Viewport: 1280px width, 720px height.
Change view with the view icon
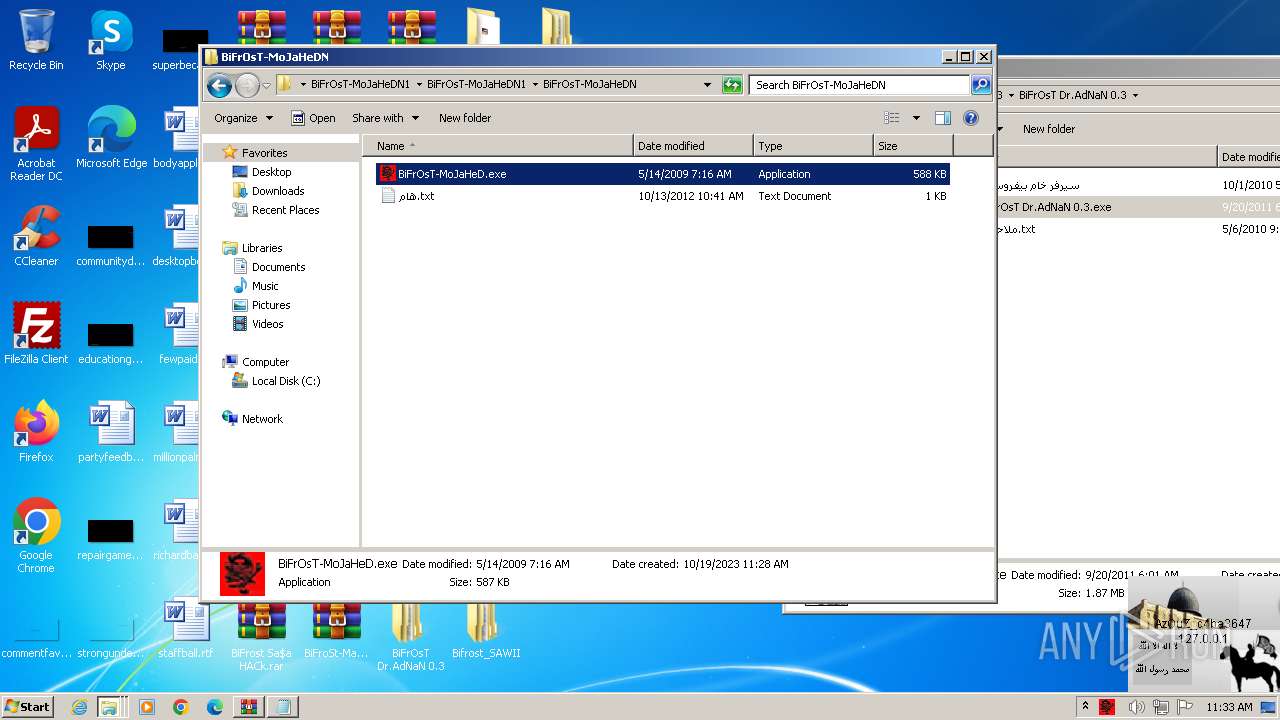892,118
